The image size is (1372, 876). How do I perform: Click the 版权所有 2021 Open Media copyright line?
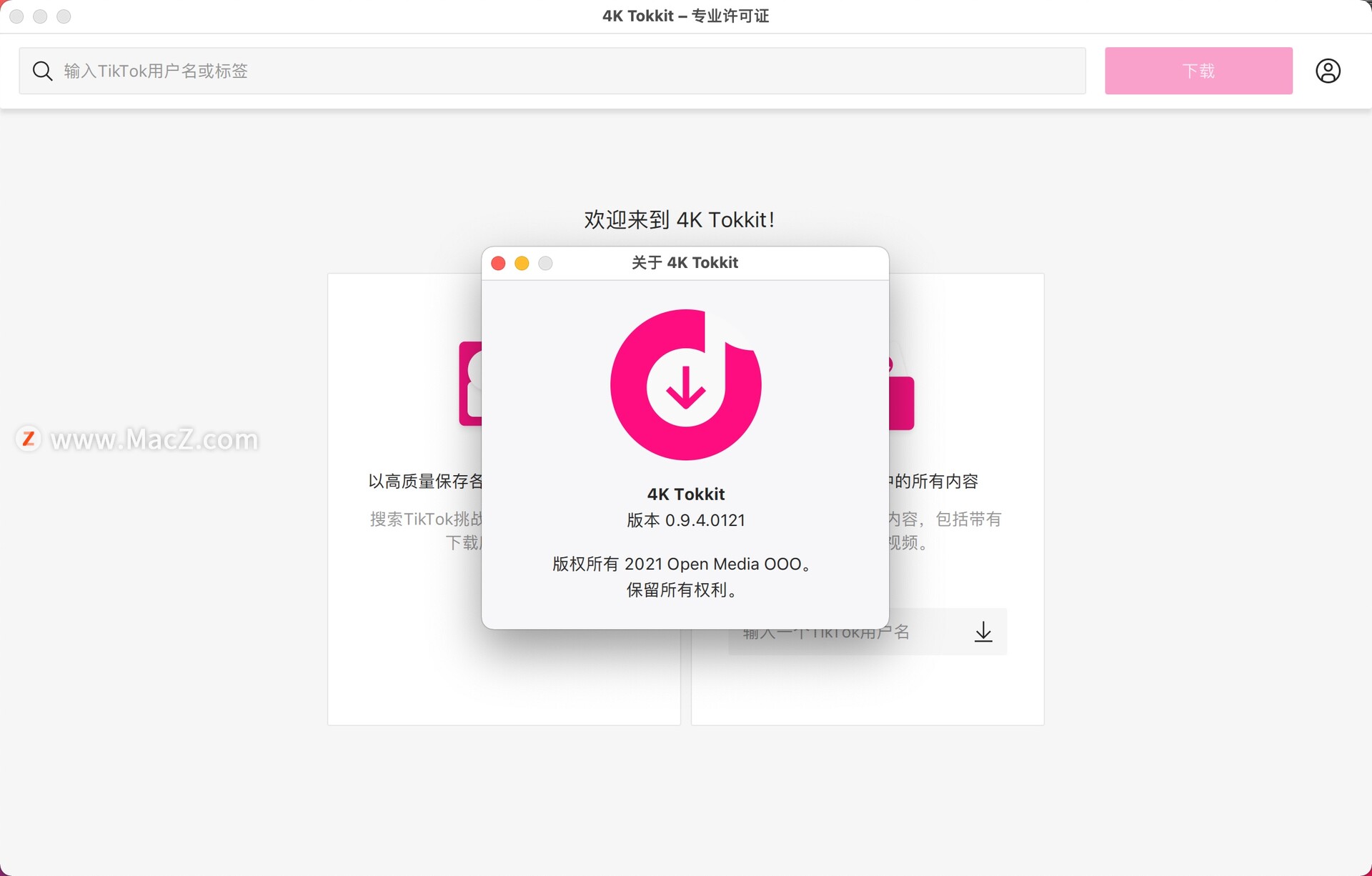tap(682, 564)
